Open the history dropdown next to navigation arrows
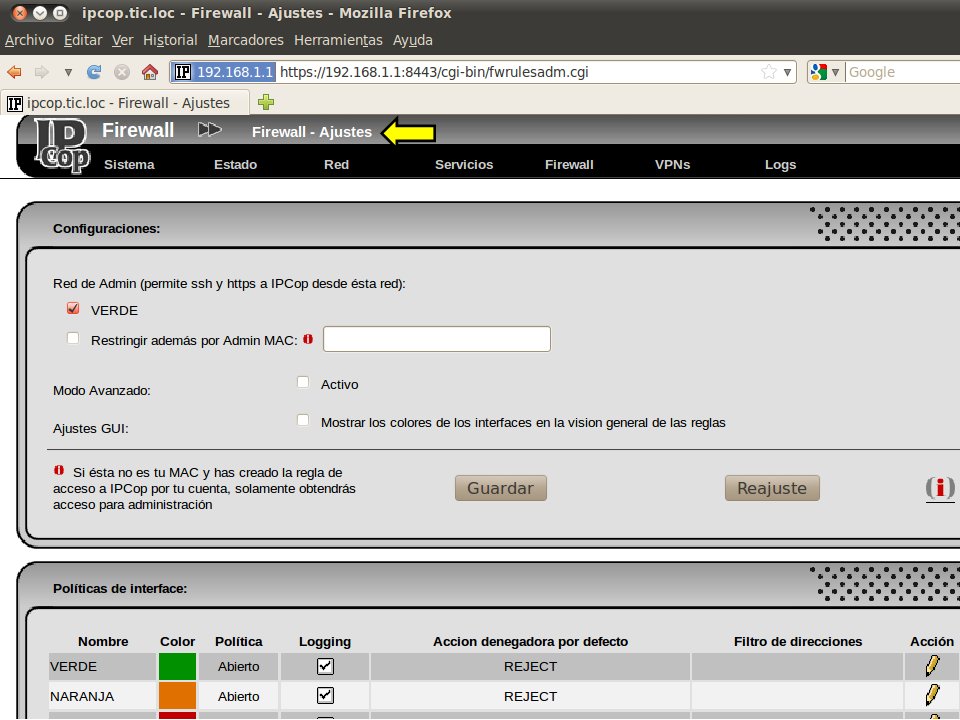Screen dimensions: 960x720 coord(68,72)
